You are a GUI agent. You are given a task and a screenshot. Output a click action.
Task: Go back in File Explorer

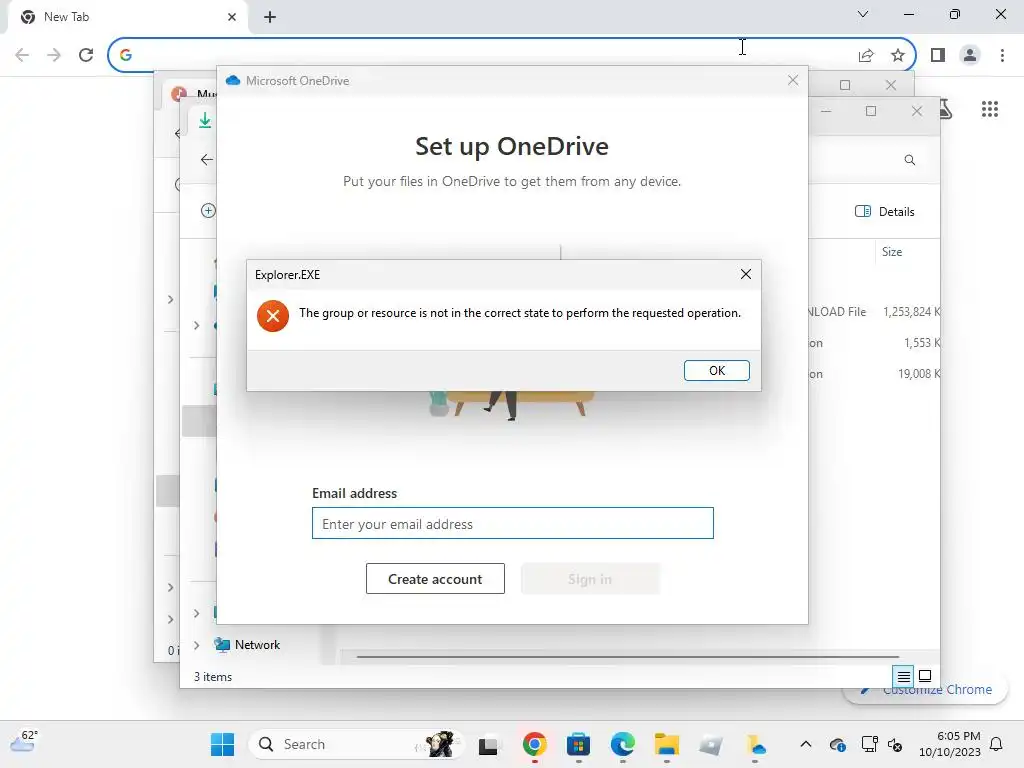tap(207, 159)
